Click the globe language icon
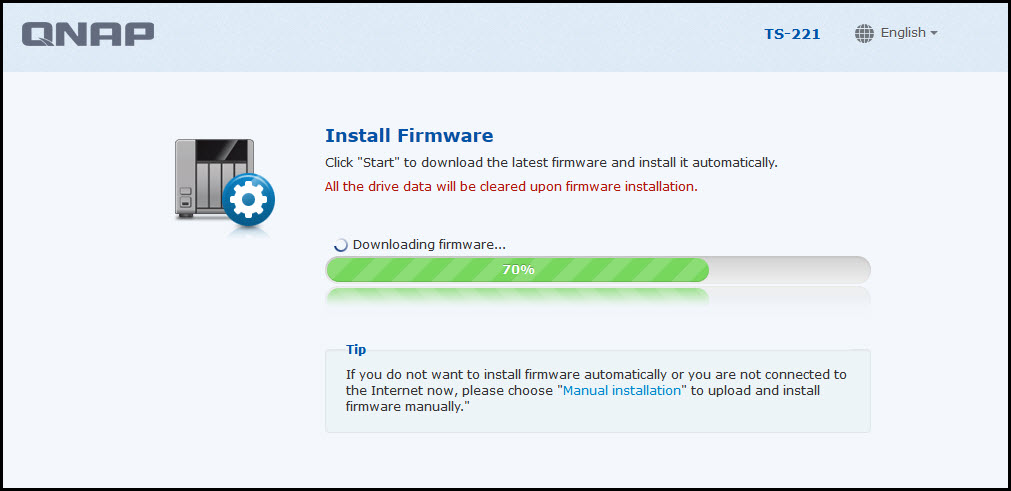Screen dimensions: 1011x491 click(x=864, y=34)
